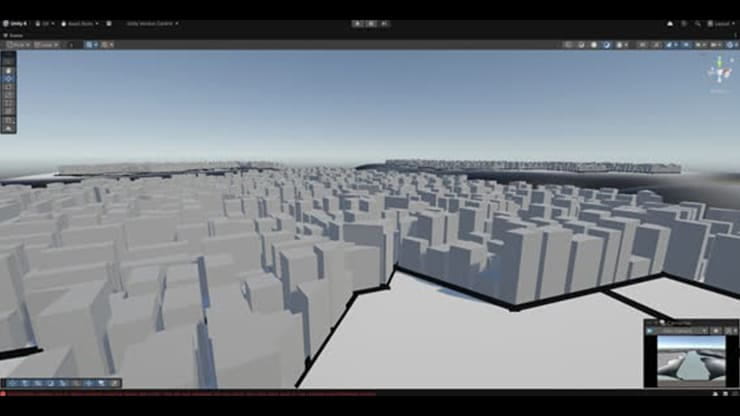This screenshot has width=740, height=416.
Task: Click the Pause button
Action: (x=371, y=23)
